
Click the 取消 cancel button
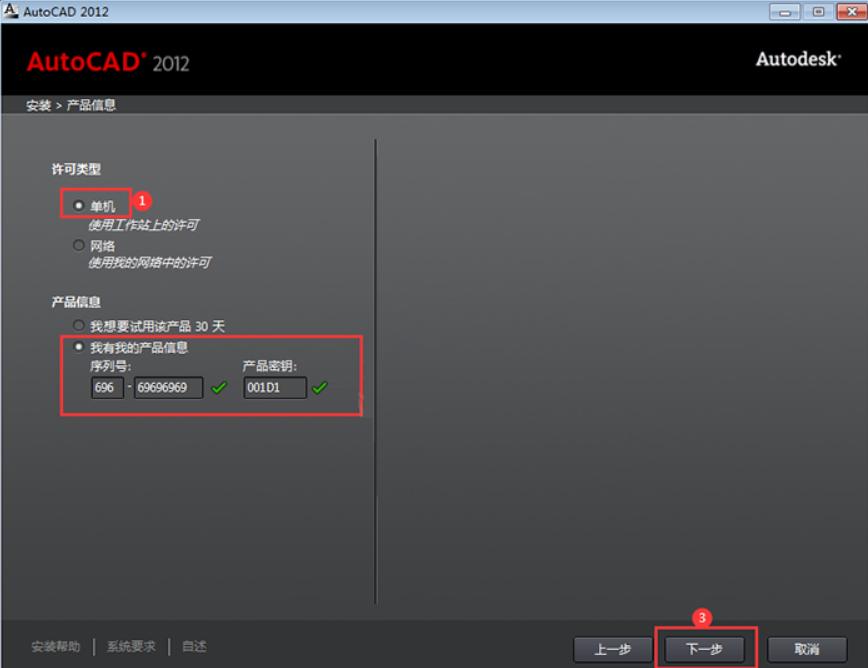pyautogui.click(x=807, y=649)
